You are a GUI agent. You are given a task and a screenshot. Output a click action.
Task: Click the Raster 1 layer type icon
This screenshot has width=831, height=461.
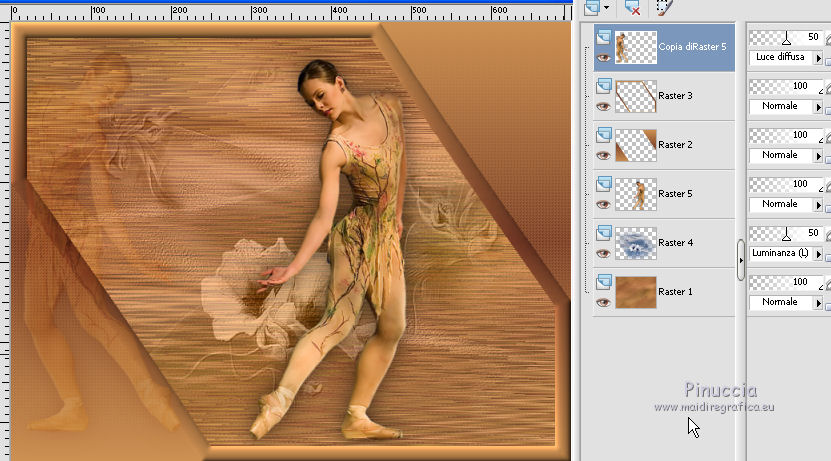click(603, 282)
